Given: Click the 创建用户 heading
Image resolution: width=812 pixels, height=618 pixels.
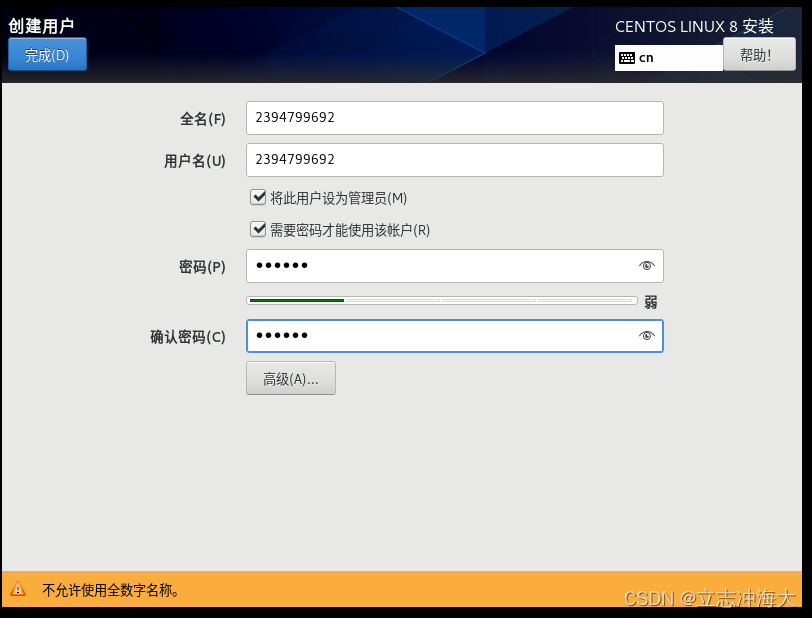Looking at the screenshot, I should 41,26.
